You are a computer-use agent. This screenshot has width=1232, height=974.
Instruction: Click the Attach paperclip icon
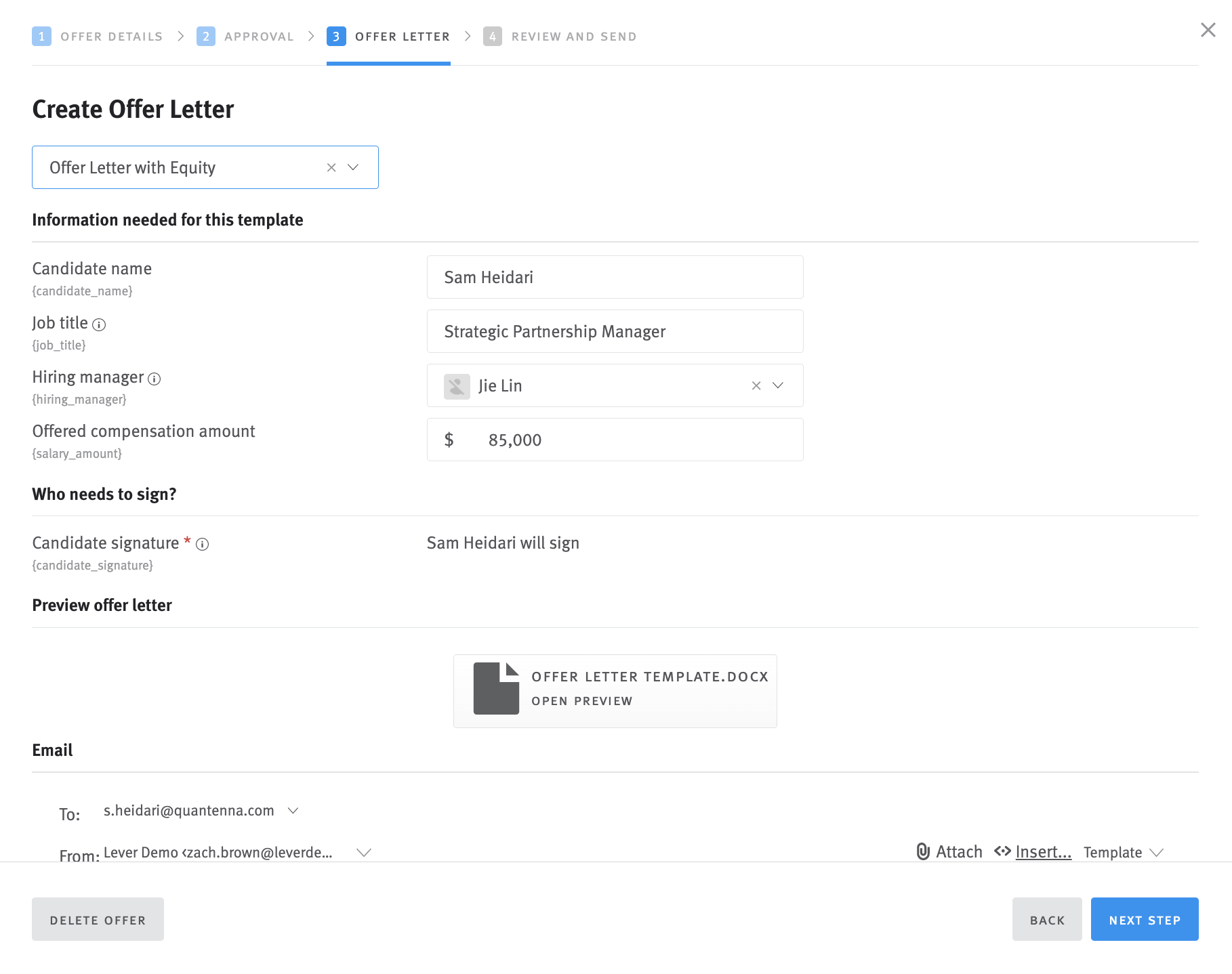(x=922, y=851)
